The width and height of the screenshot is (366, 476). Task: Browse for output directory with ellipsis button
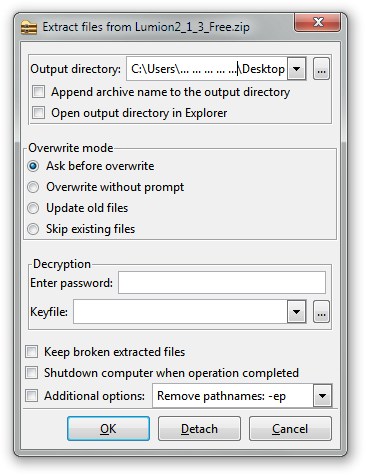coord(321,69)
